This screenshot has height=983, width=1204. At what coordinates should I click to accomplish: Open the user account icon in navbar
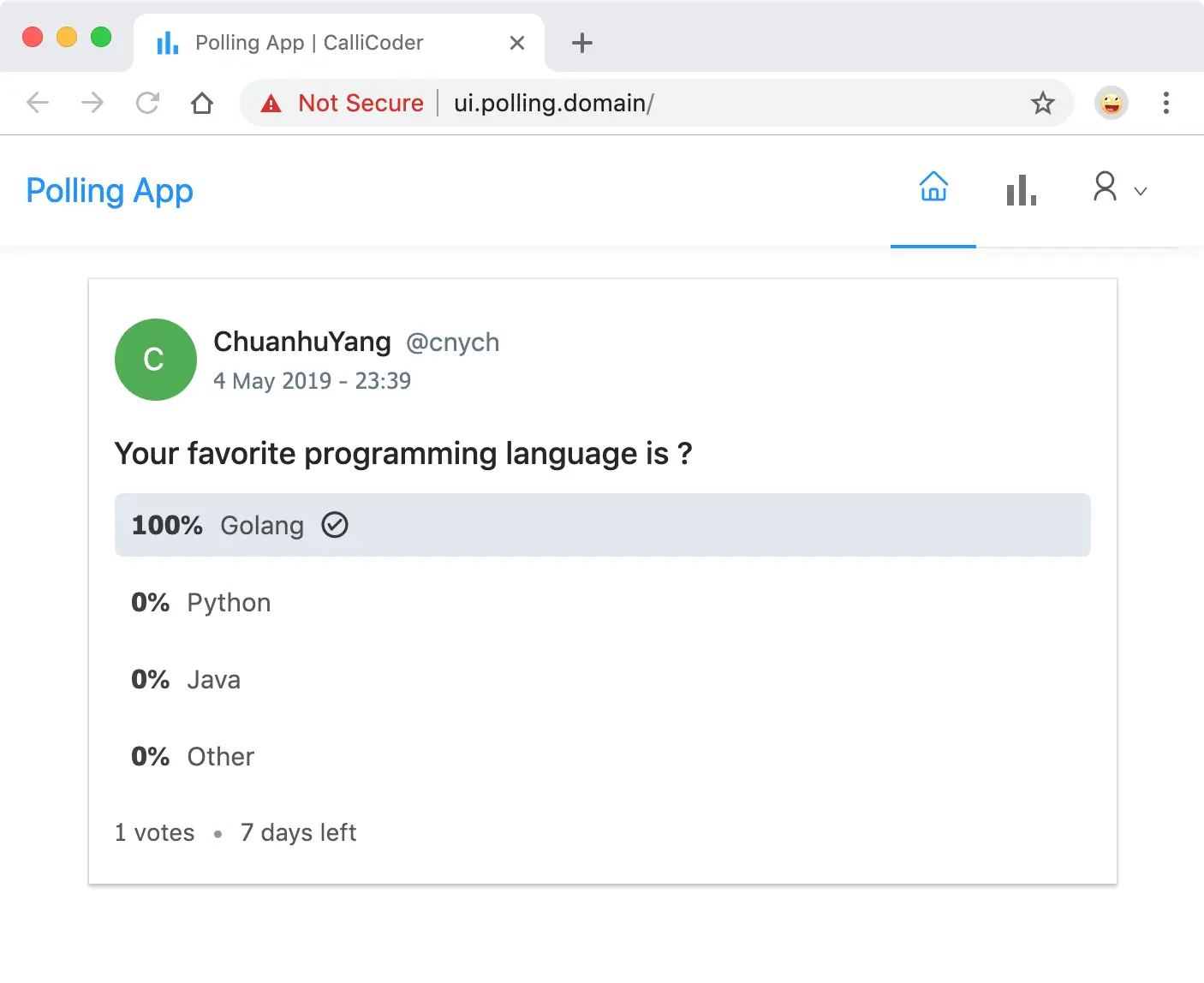click(x=1105, y=189)
